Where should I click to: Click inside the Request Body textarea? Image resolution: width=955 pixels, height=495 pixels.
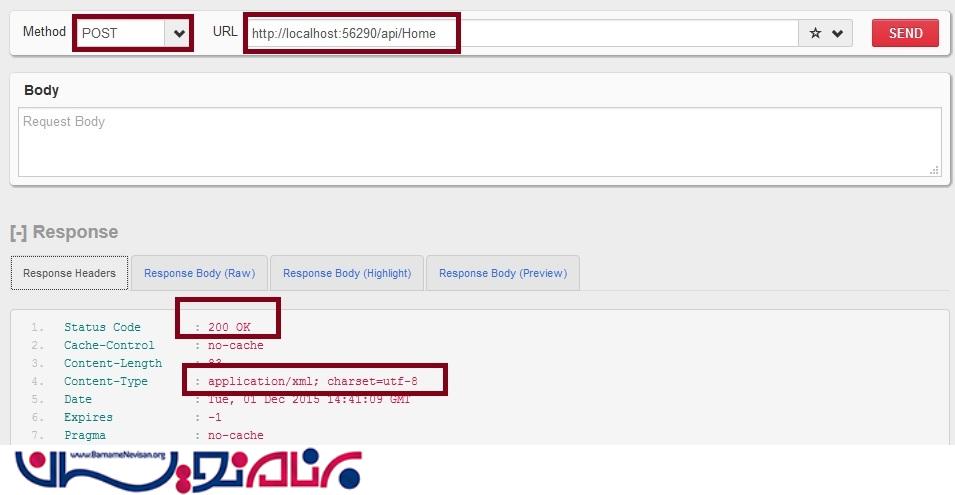click(x=479, y=142)
